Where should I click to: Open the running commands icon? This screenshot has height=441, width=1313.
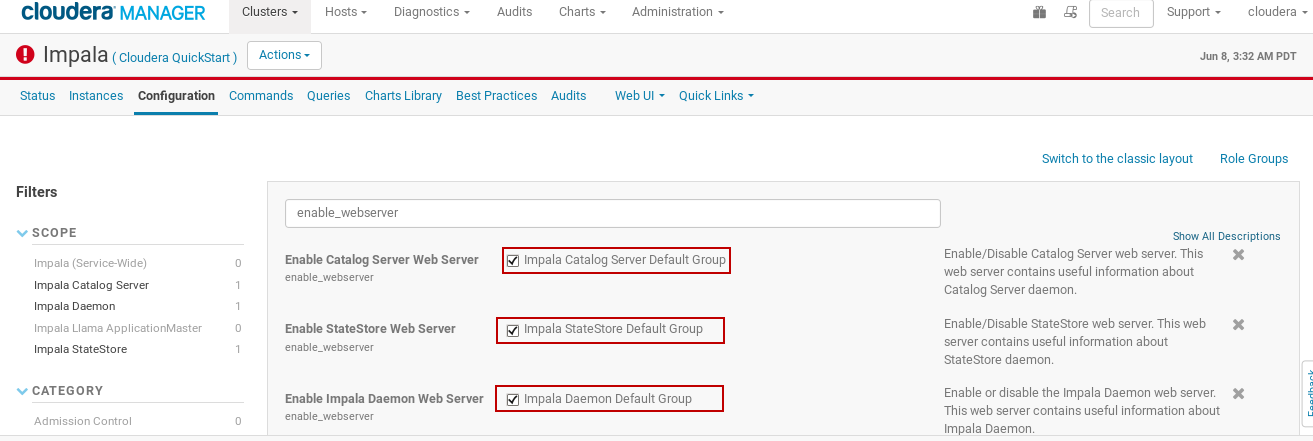(x=1070, y=12)
